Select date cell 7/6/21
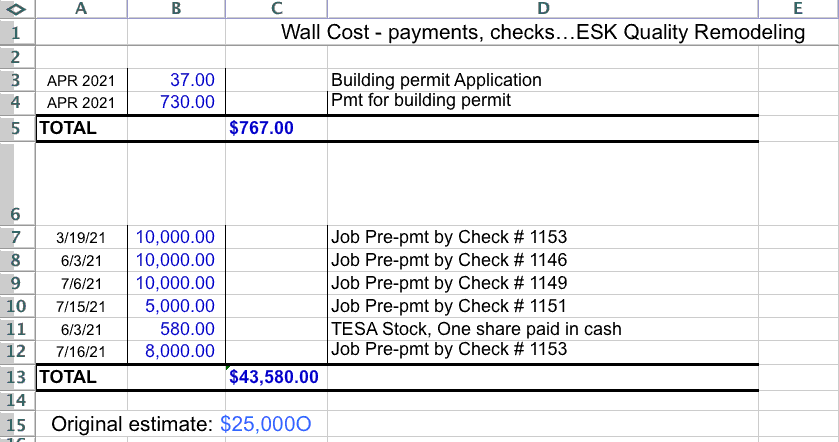The width and height of the screenshot is (839, 442). click(x=81, y=283)
